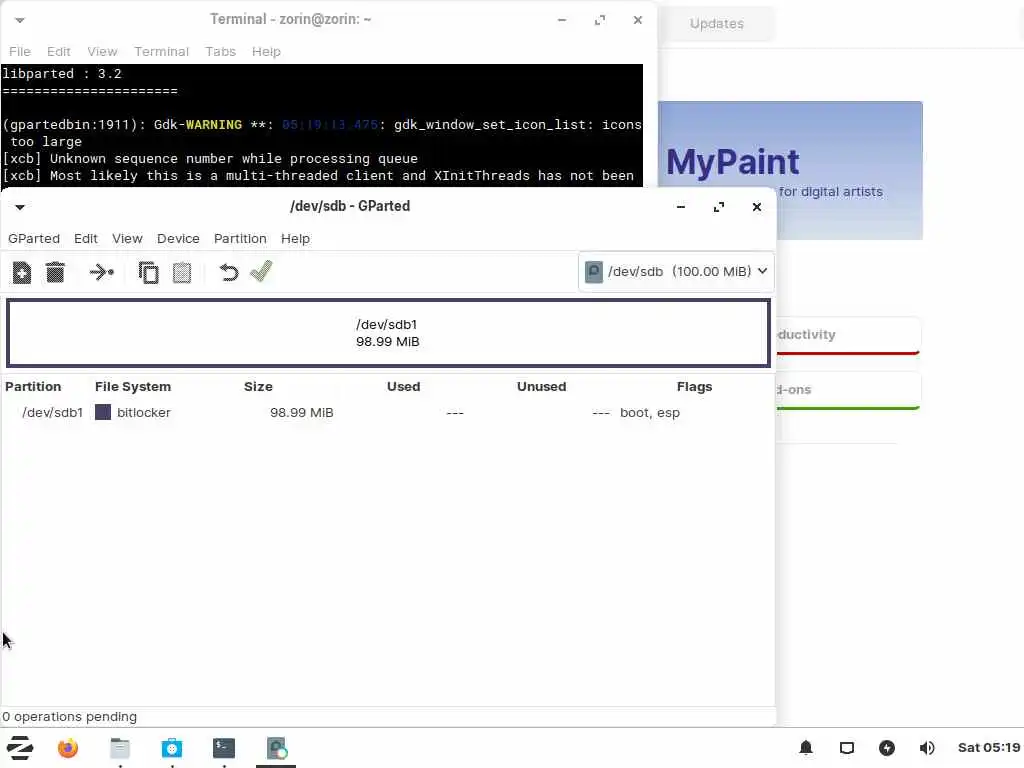This screenshot has height=768, width=1024.
Task: Click the File System column header
Action: click(x=133, y=387)
